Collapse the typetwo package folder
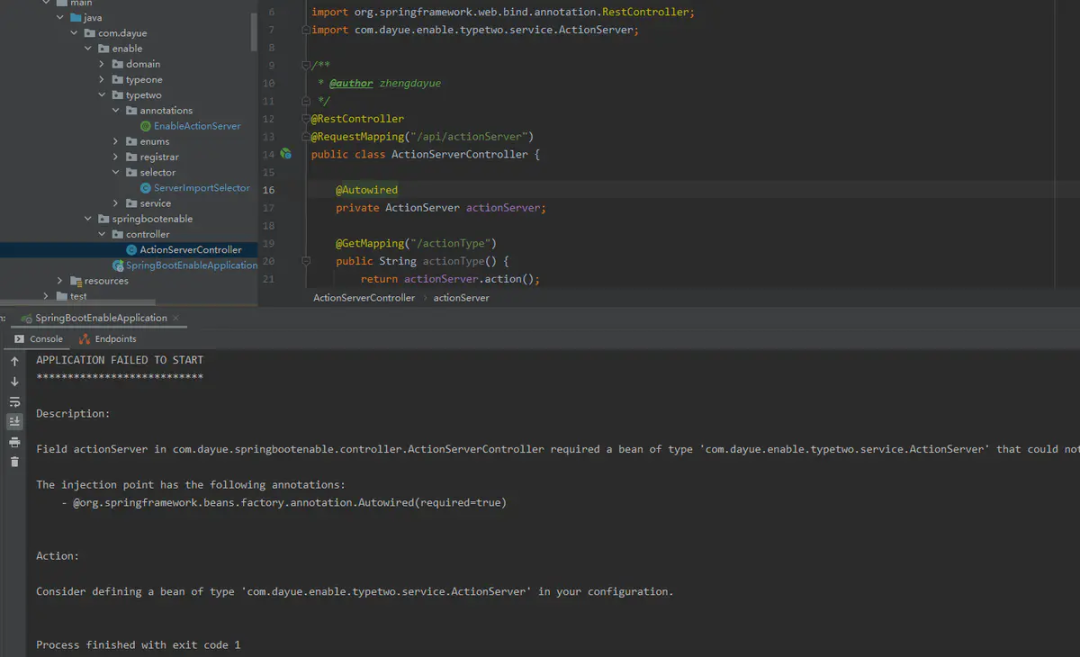Viewport: 1080px width, 657px height. coord(103,95)
